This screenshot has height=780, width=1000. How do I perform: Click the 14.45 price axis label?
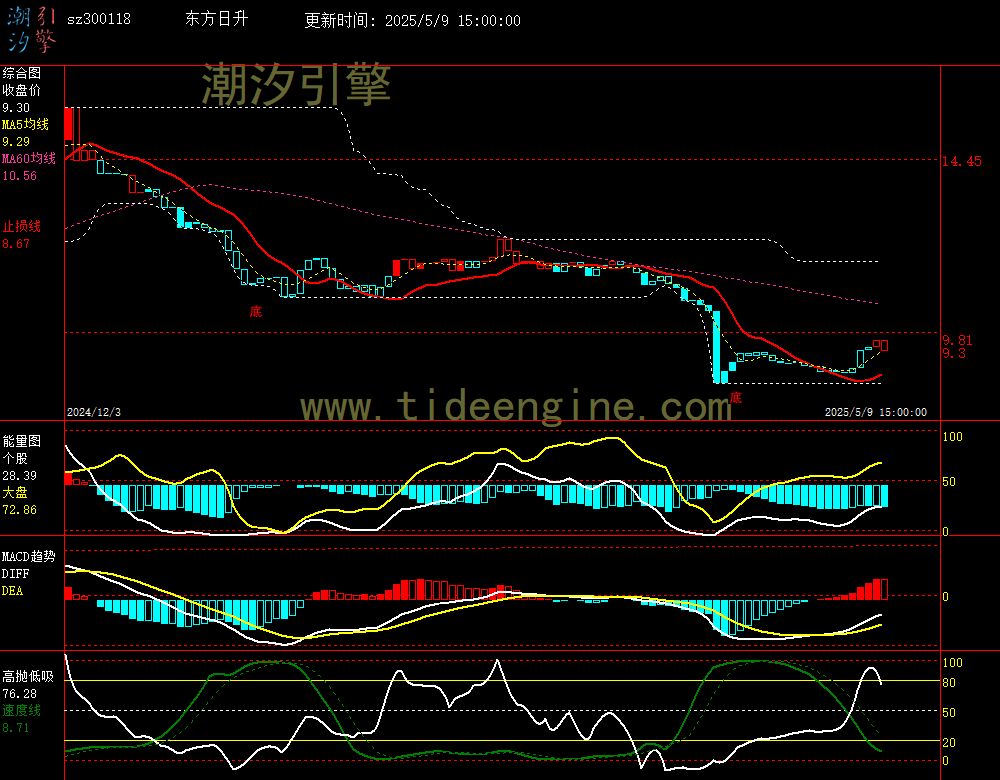(x=962, y=161)
